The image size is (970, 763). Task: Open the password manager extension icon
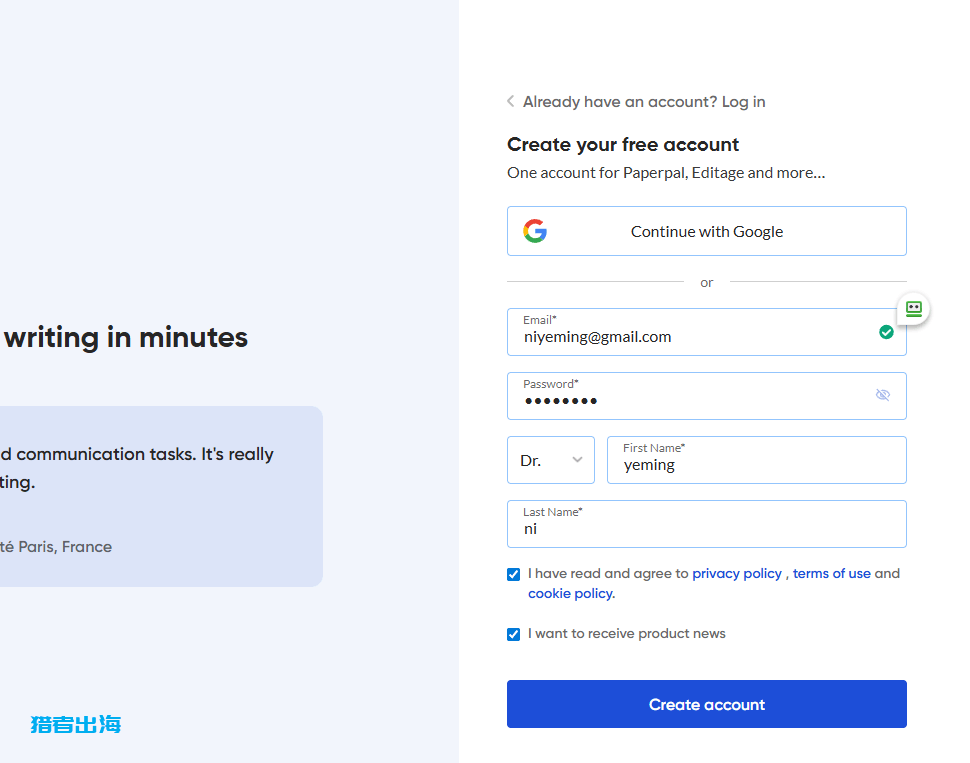coord(914,309)
